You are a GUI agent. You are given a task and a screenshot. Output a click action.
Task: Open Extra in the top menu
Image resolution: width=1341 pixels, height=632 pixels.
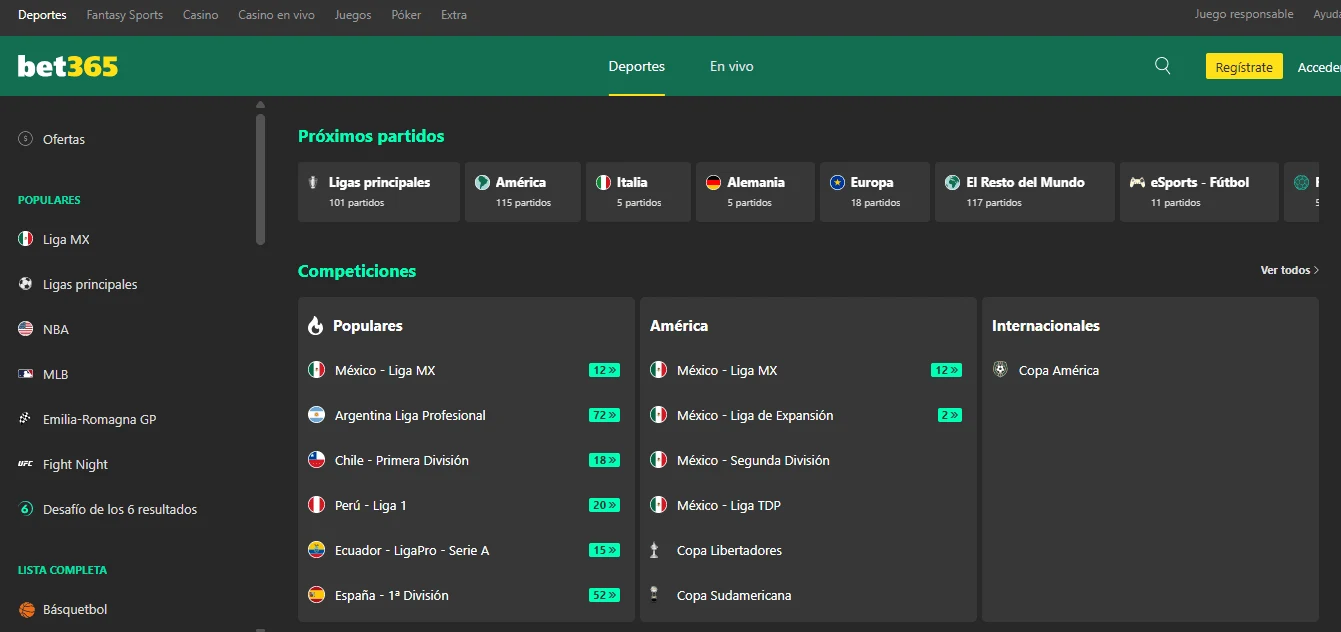(x=454, y=15)
